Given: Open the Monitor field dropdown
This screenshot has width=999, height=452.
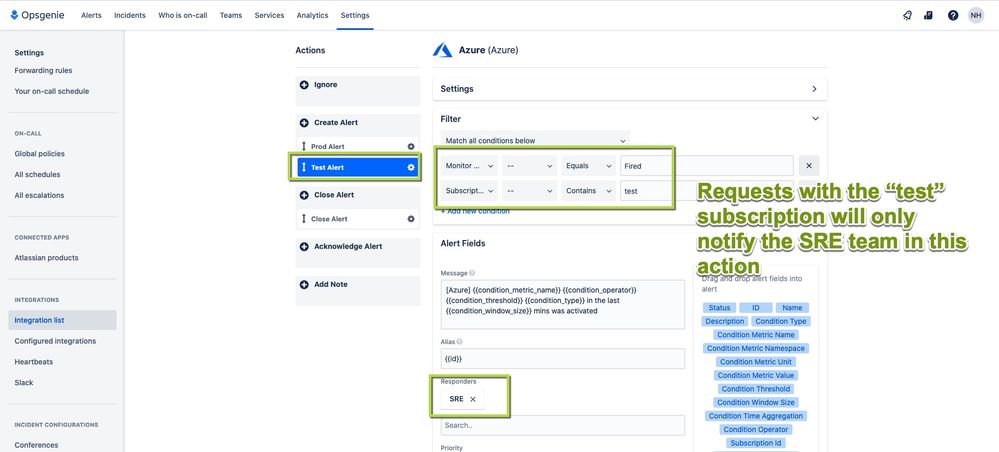Looking at the screenshot, I should [469, 166].
